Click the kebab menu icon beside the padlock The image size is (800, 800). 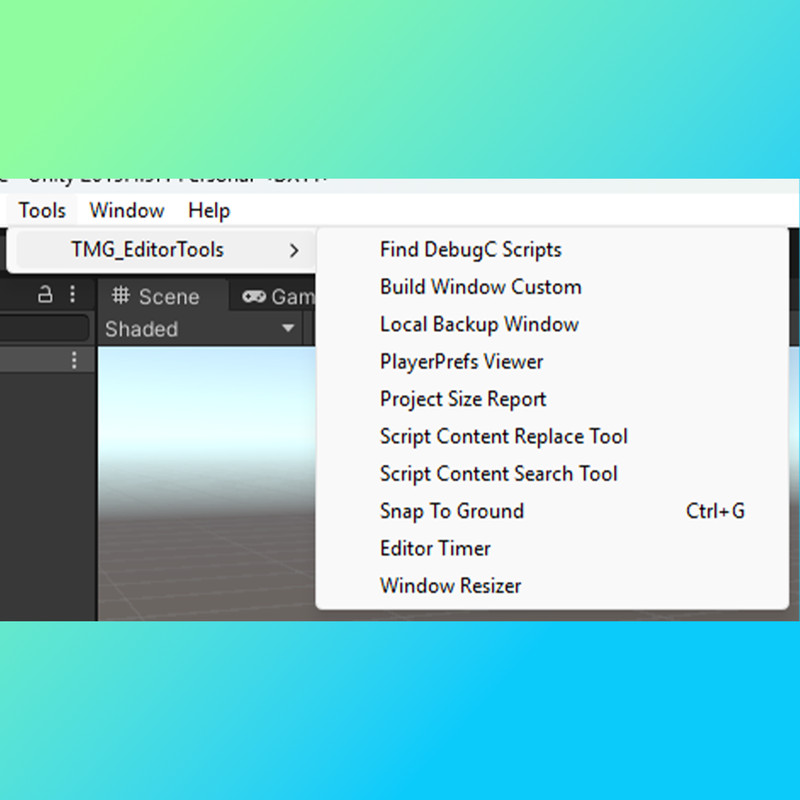point(72,292)
